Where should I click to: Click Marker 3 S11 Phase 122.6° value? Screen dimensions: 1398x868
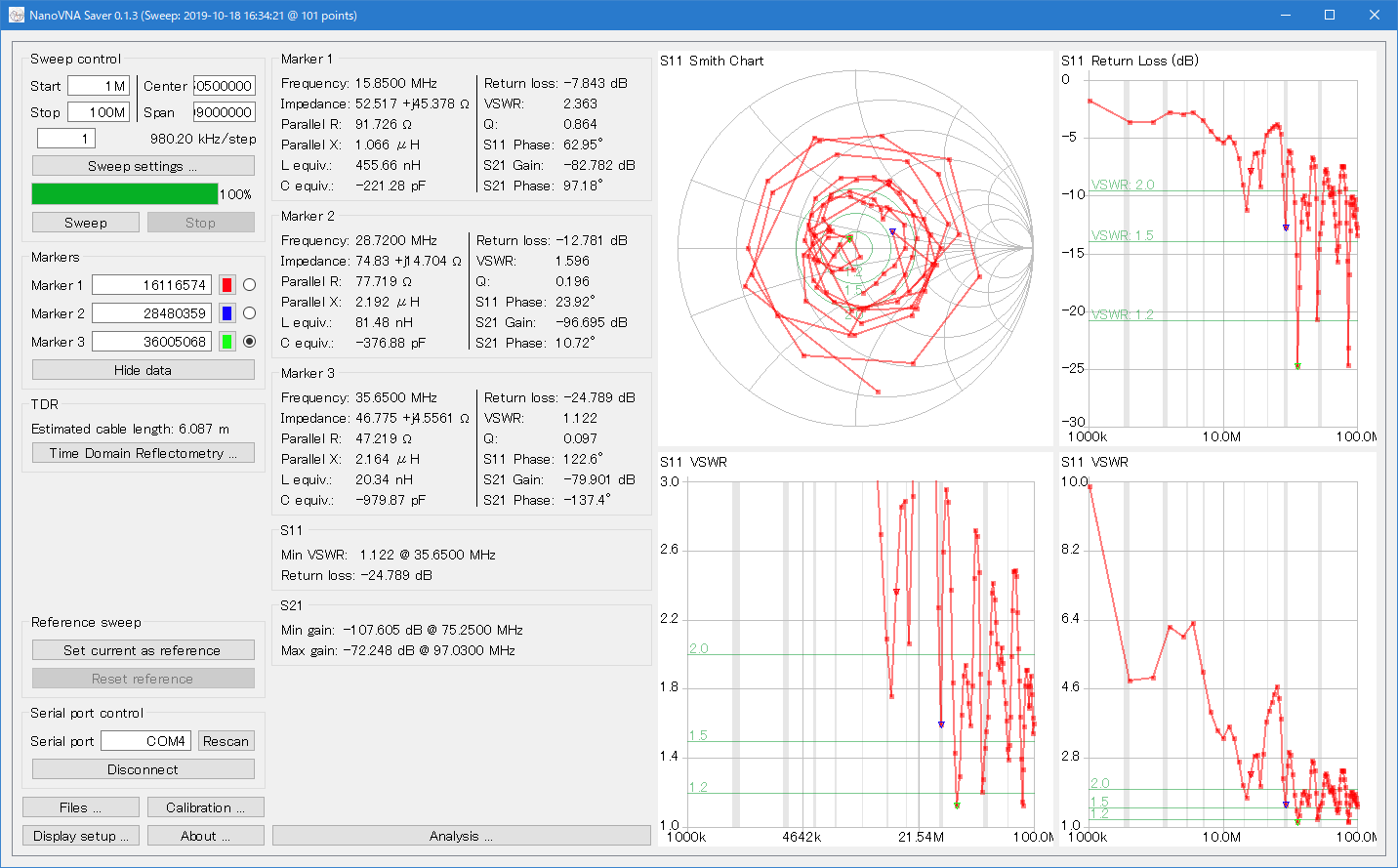pos(583,459)
